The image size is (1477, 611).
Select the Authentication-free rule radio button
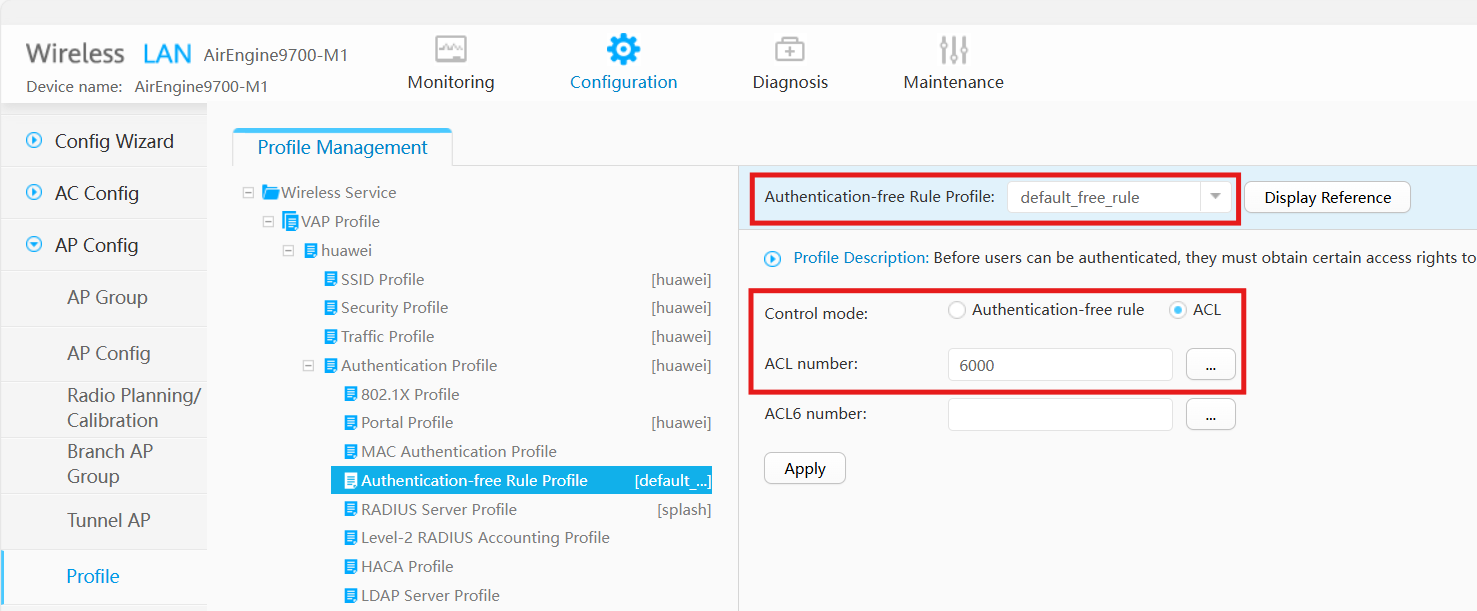[x=957, y=310]
